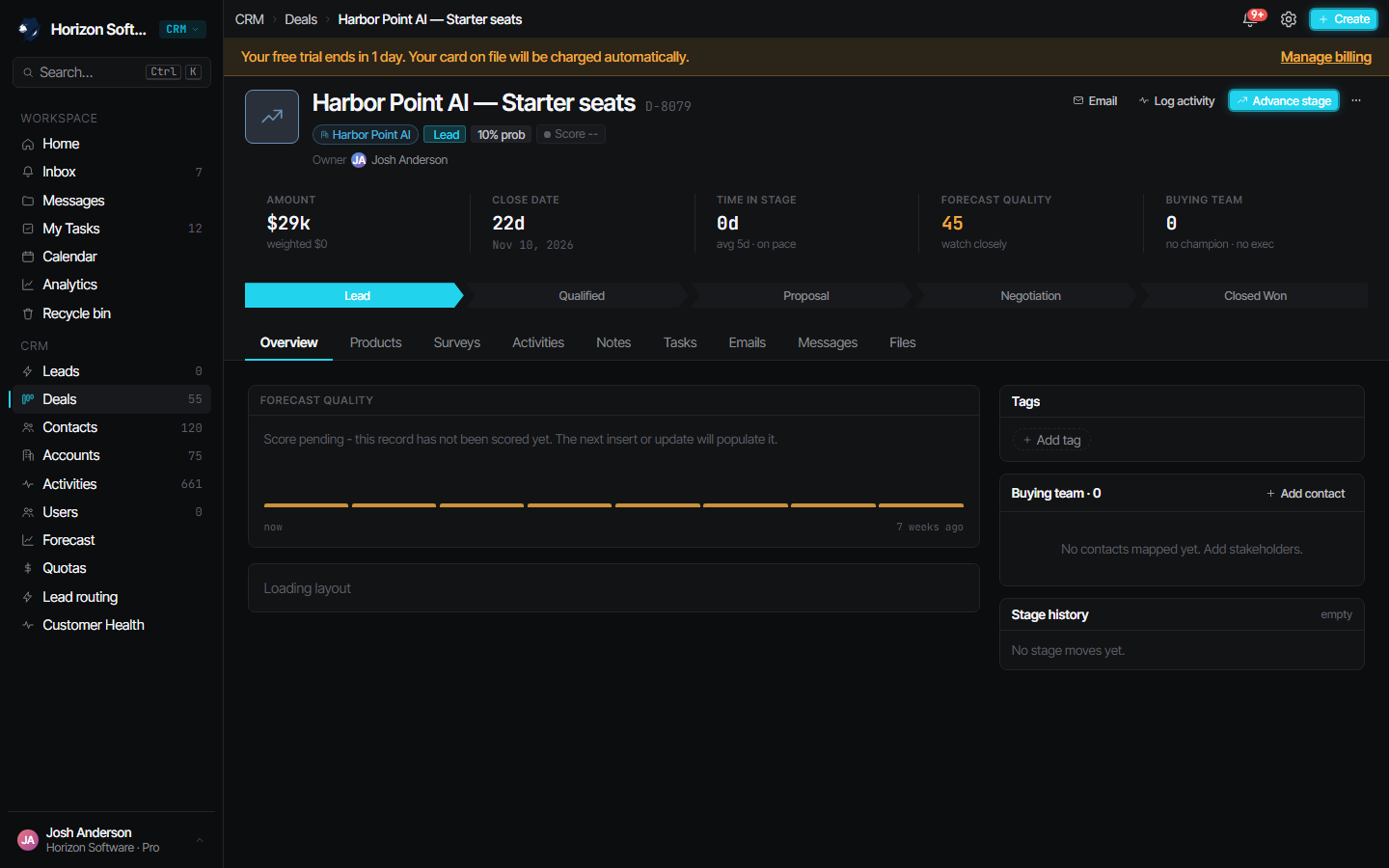Select the Lead pipeline stage

(x=355, y=295)
